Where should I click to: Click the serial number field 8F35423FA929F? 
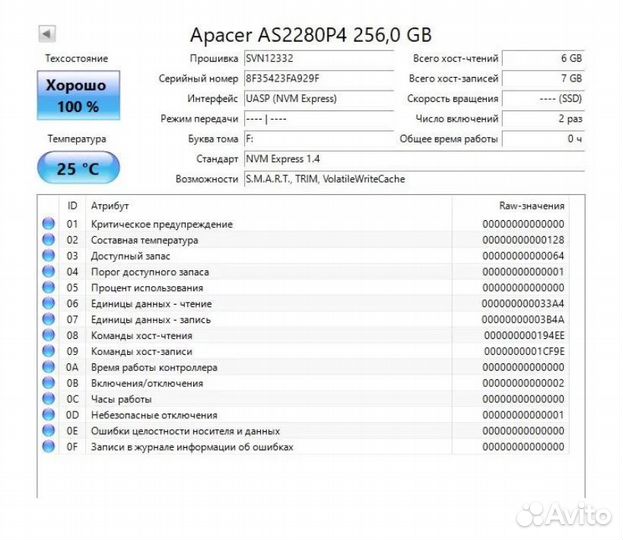[x=319, y=79]
